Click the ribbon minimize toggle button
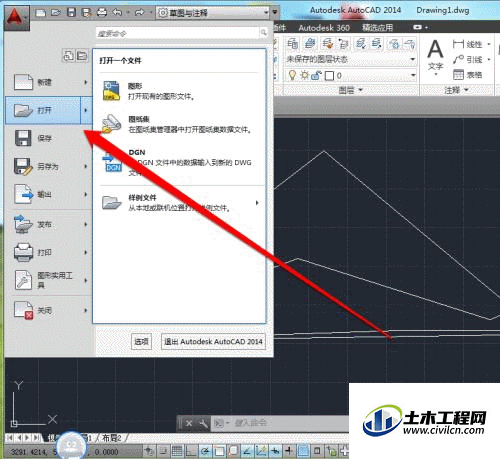 click(418, 27)
